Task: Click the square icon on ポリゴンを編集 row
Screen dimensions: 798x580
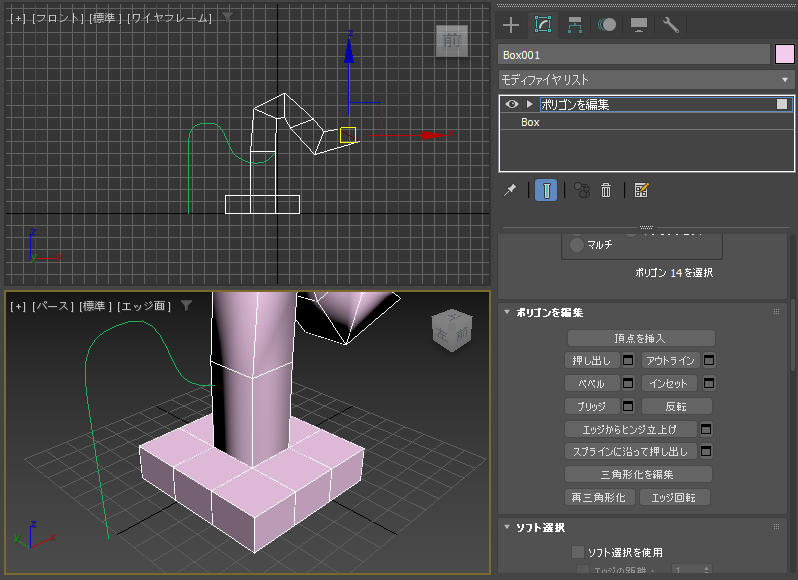Action: (782, 104)
